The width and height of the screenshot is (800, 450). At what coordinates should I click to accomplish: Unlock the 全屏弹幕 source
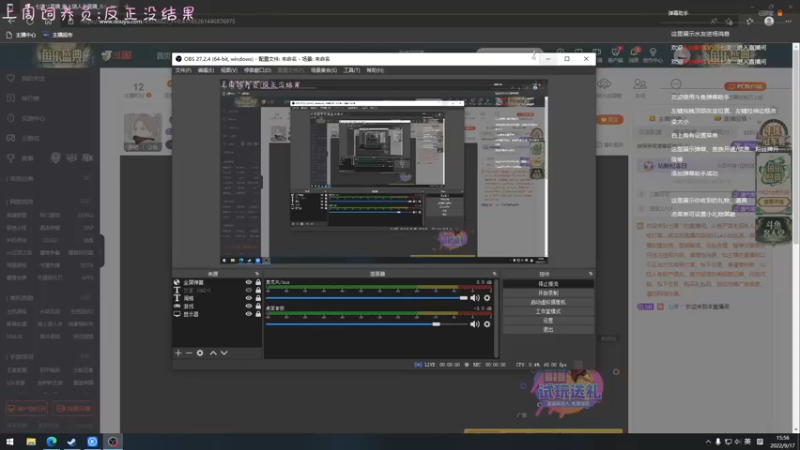[x=258, y=282]
